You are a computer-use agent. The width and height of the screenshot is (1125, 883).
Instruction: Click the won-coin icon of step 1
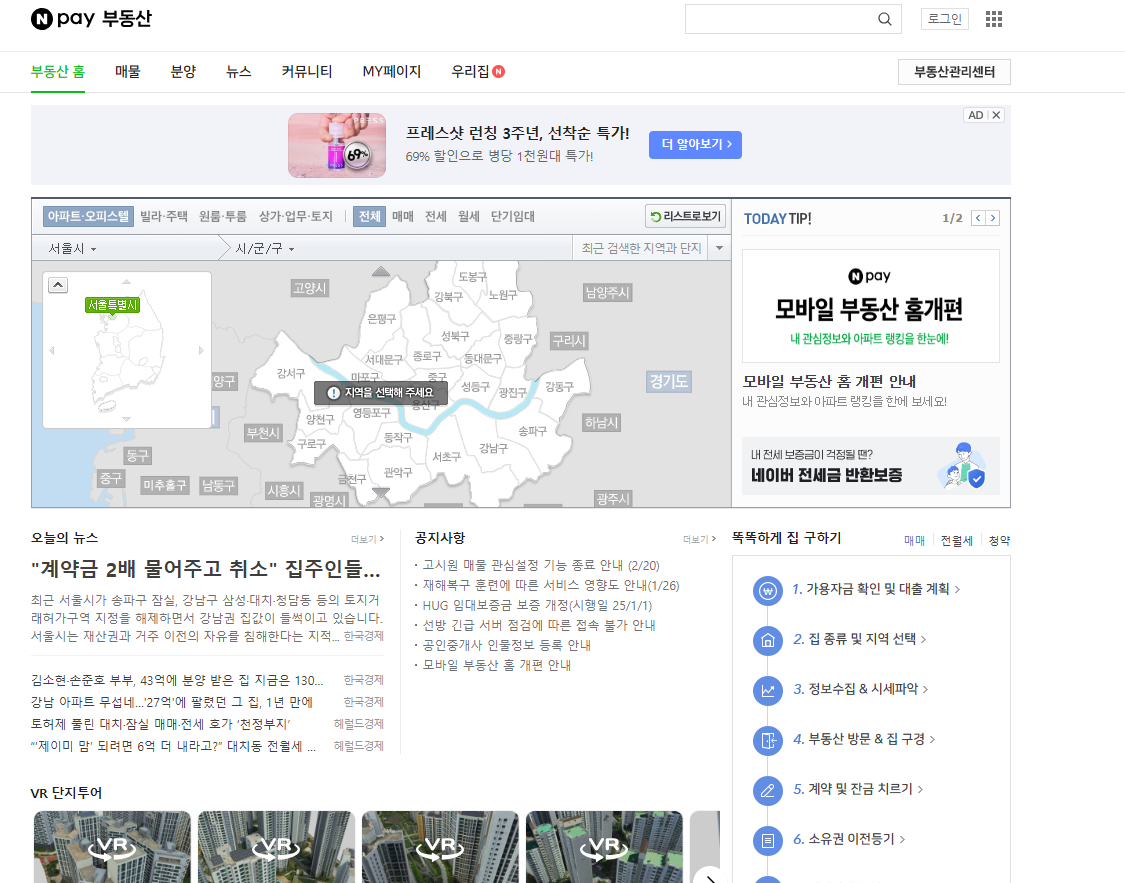click(x=768, y=591)
